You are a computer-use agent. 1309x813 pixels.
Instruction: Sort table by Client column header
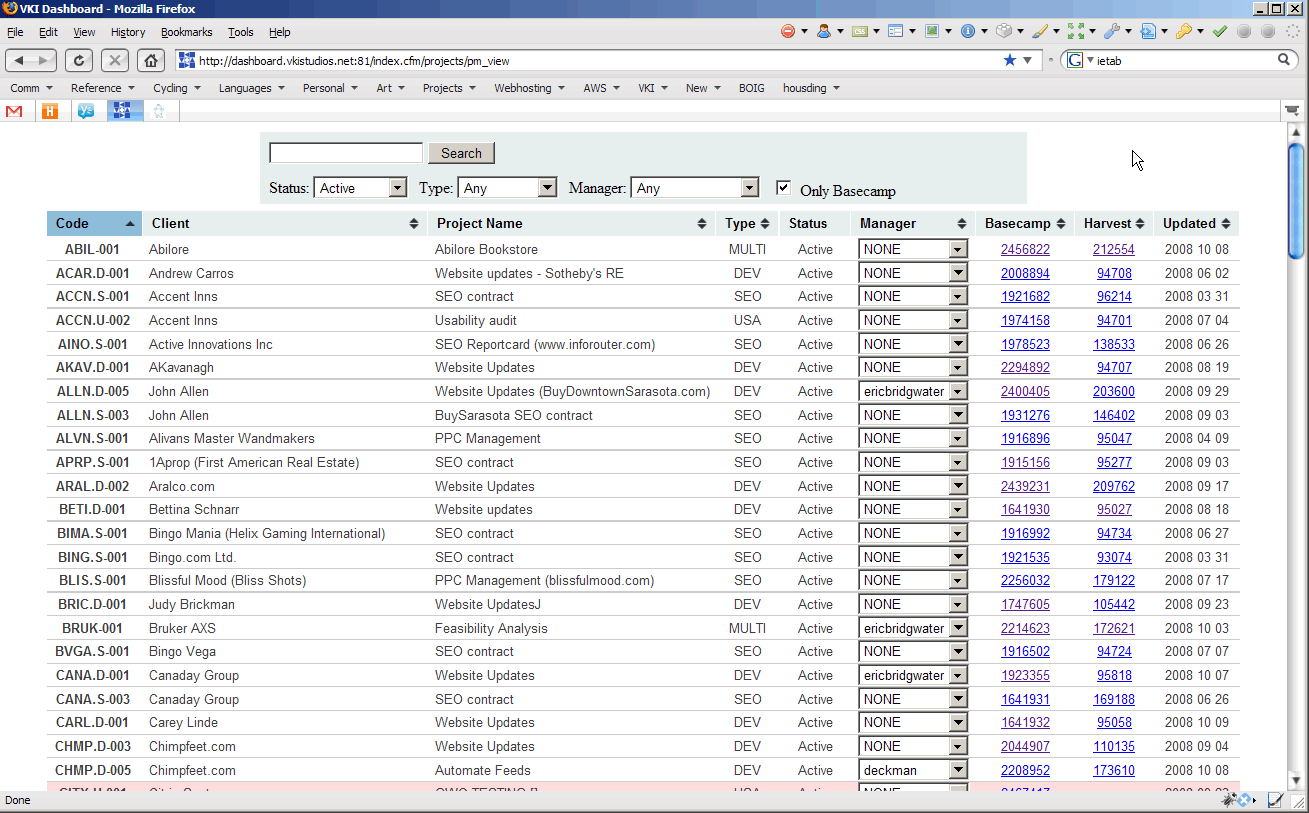tap(284, 223)
